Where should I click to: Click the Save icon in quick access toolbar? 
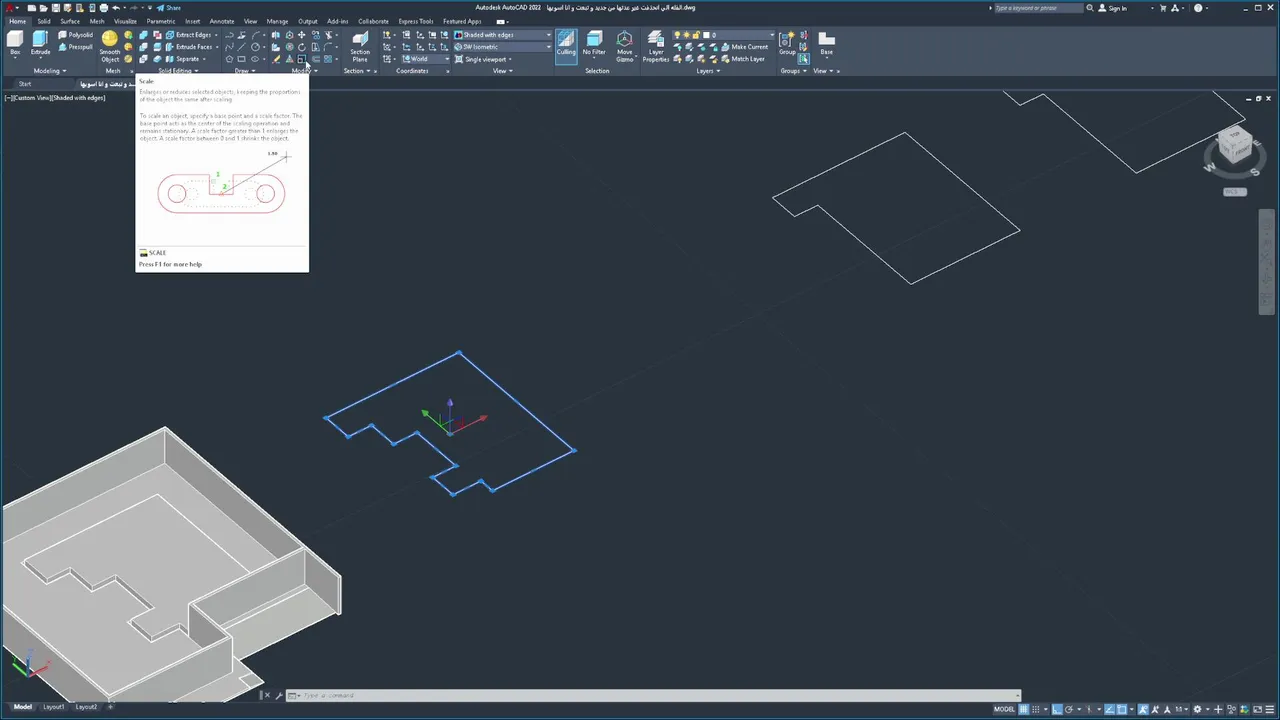[x=55, y=8]
